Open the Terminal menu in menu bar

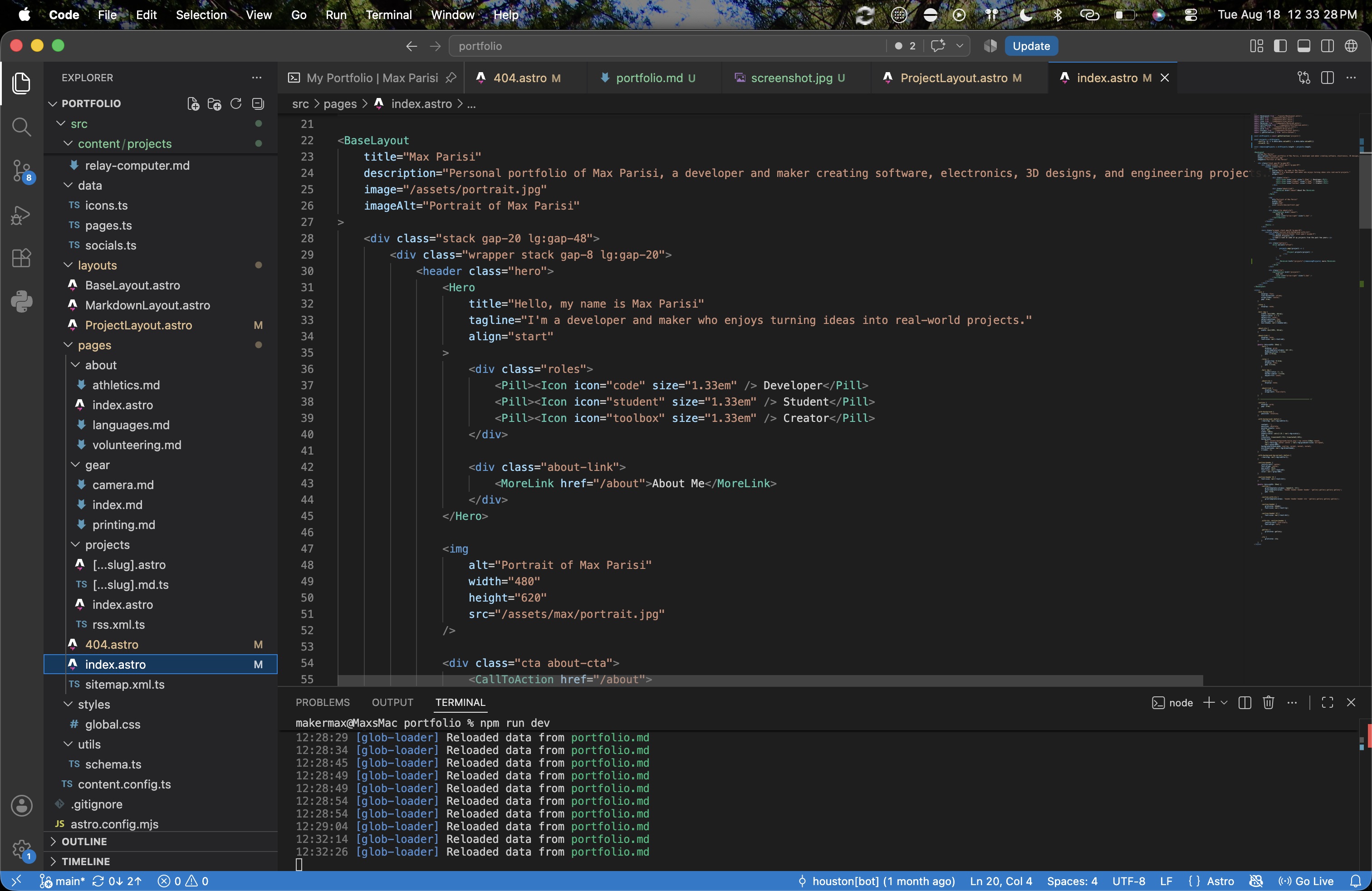[388, 15]
